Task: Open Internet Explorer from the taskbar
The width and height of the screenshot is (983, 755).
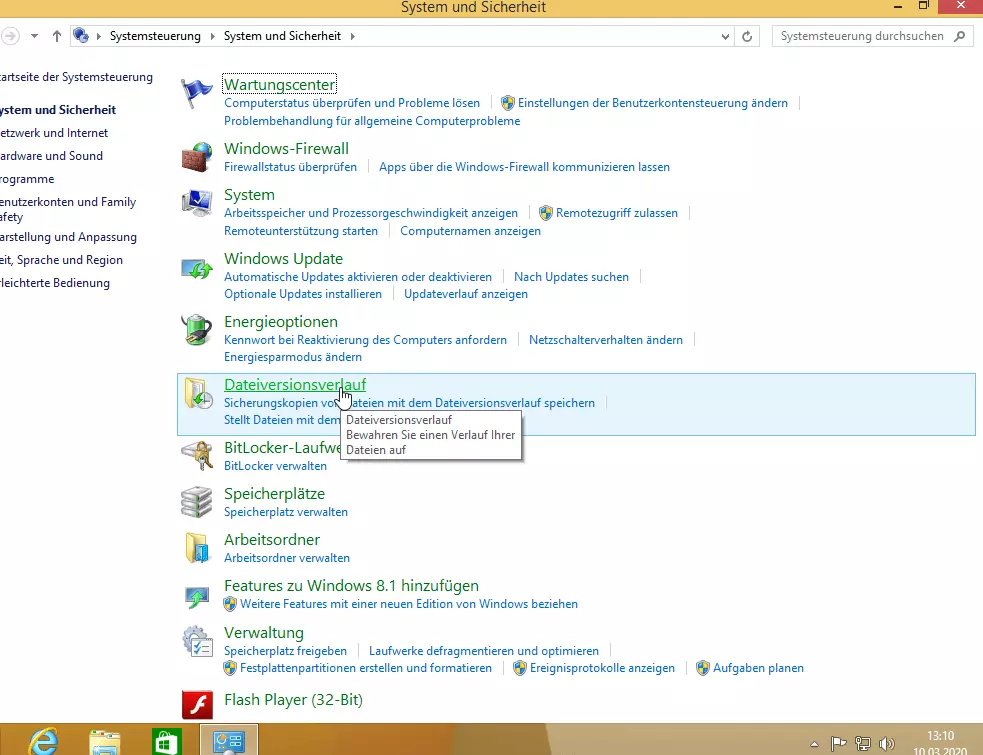Action: [x=43, y=741]
